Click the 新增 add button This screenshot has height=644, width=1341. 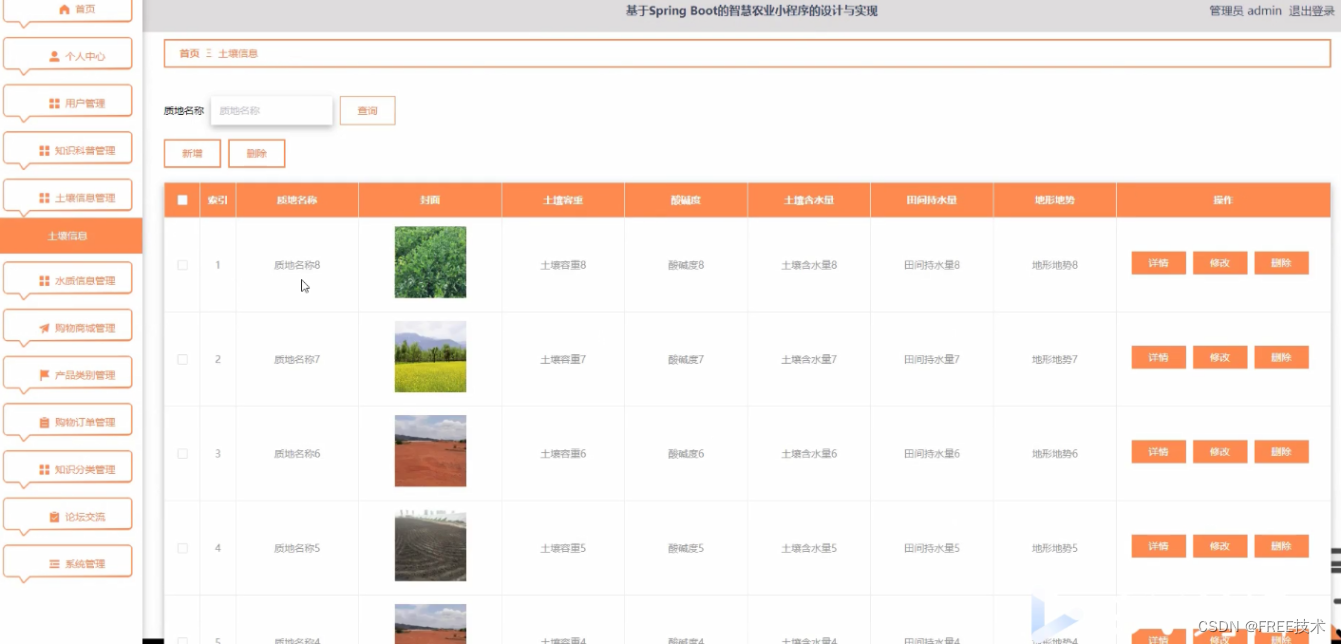pyautogui.click(x=192, y=153)
